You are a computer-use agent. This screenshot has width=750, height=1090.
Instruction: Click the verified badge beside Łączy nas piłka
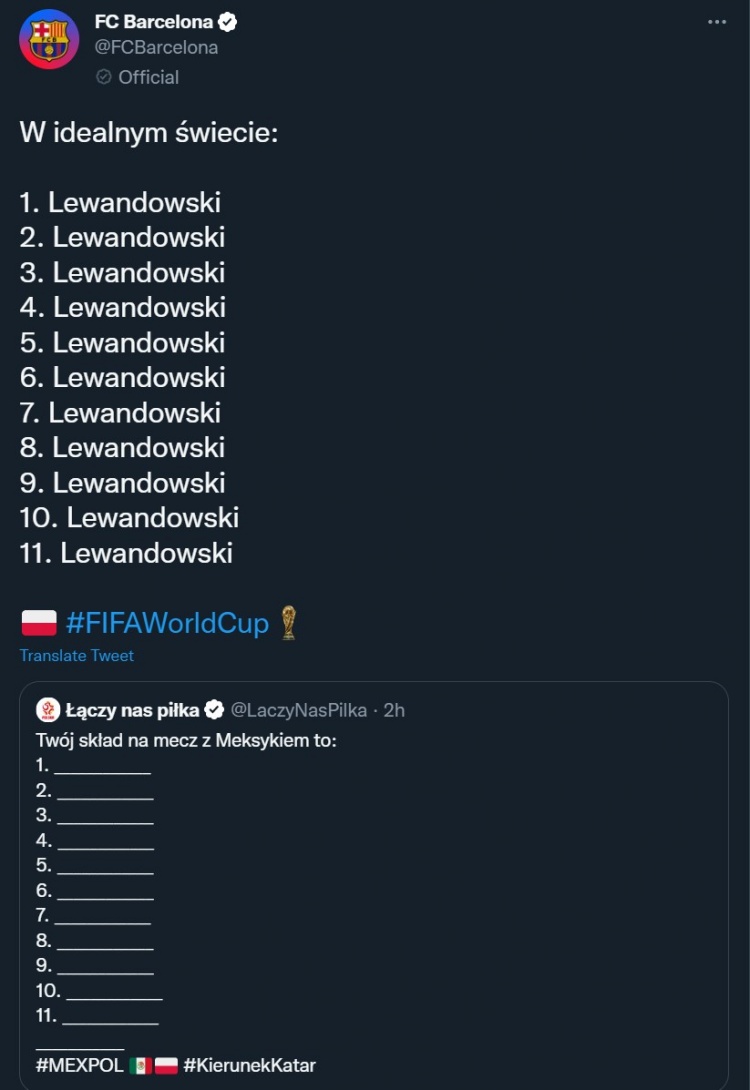[214, 710]
